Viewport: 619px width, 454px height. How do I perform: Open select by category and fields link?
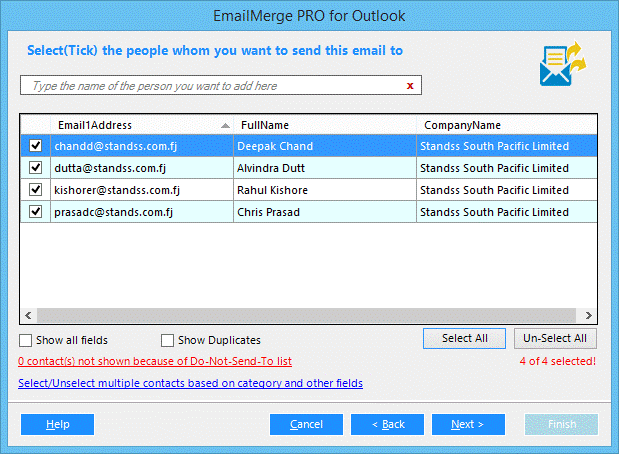(x=190, y=383)
